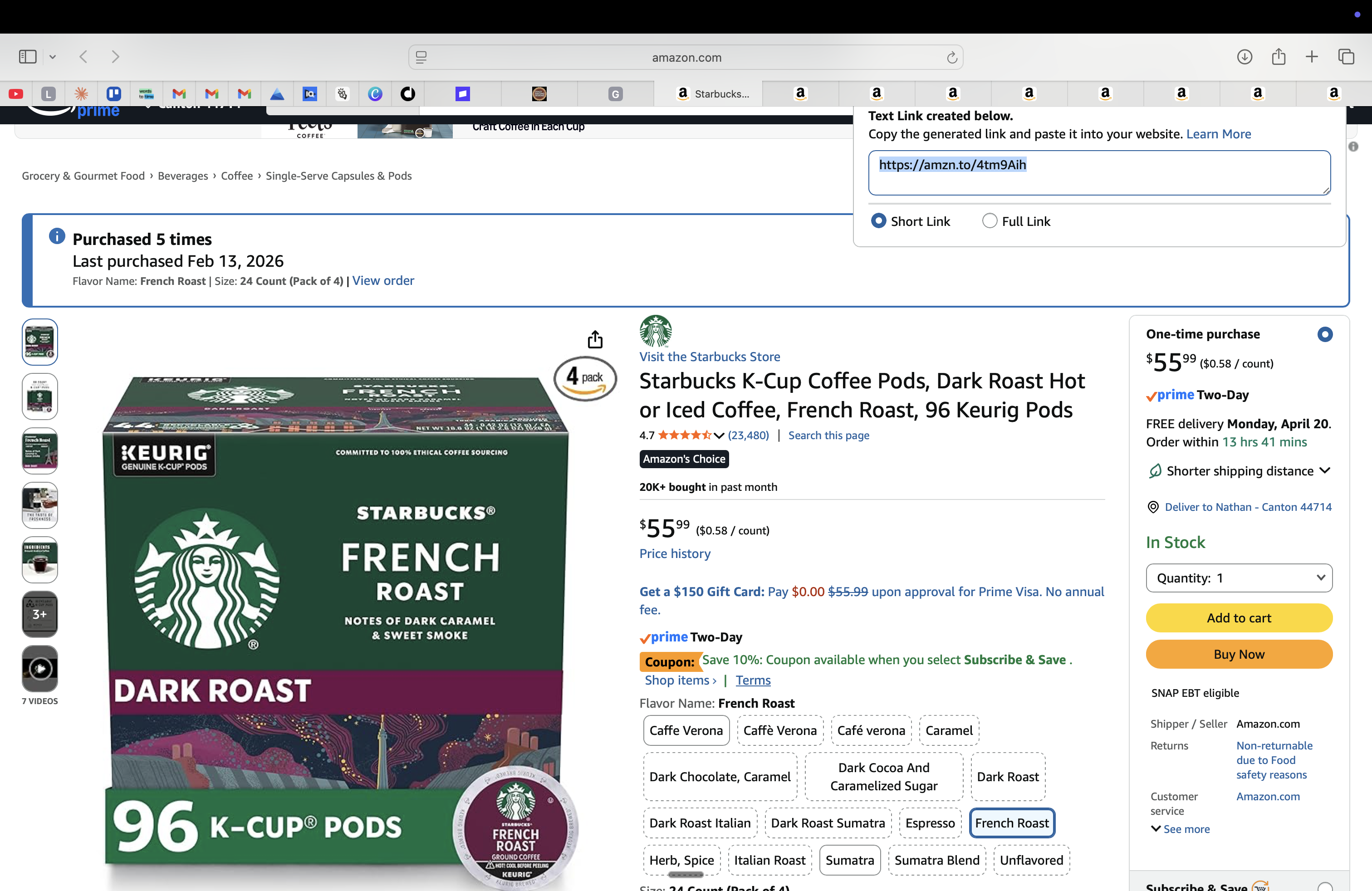Screen dimensions: 1372x891
Task: Click the amazon.com address bar
Action: (x=686, y=57)
